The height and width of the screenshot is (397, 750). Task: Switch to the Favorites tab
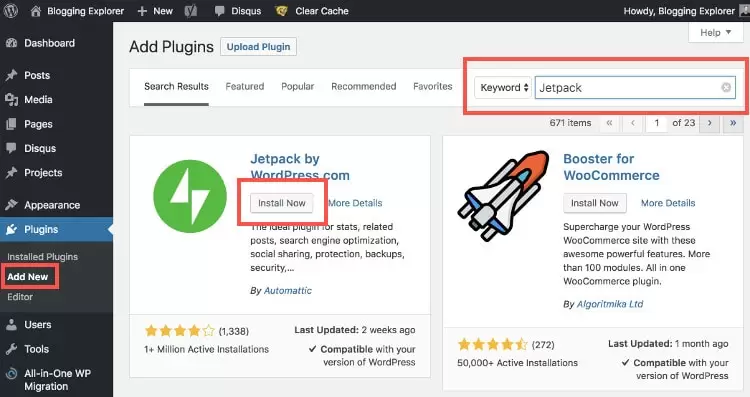(x=432, y=87)
